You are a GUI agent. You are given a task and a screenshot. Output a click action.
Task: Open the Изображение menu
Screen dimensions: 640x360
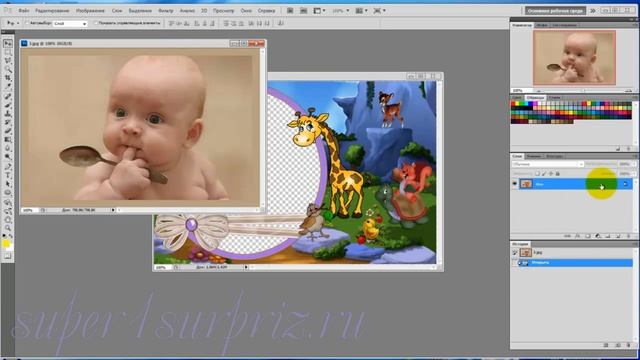(90, 11)
